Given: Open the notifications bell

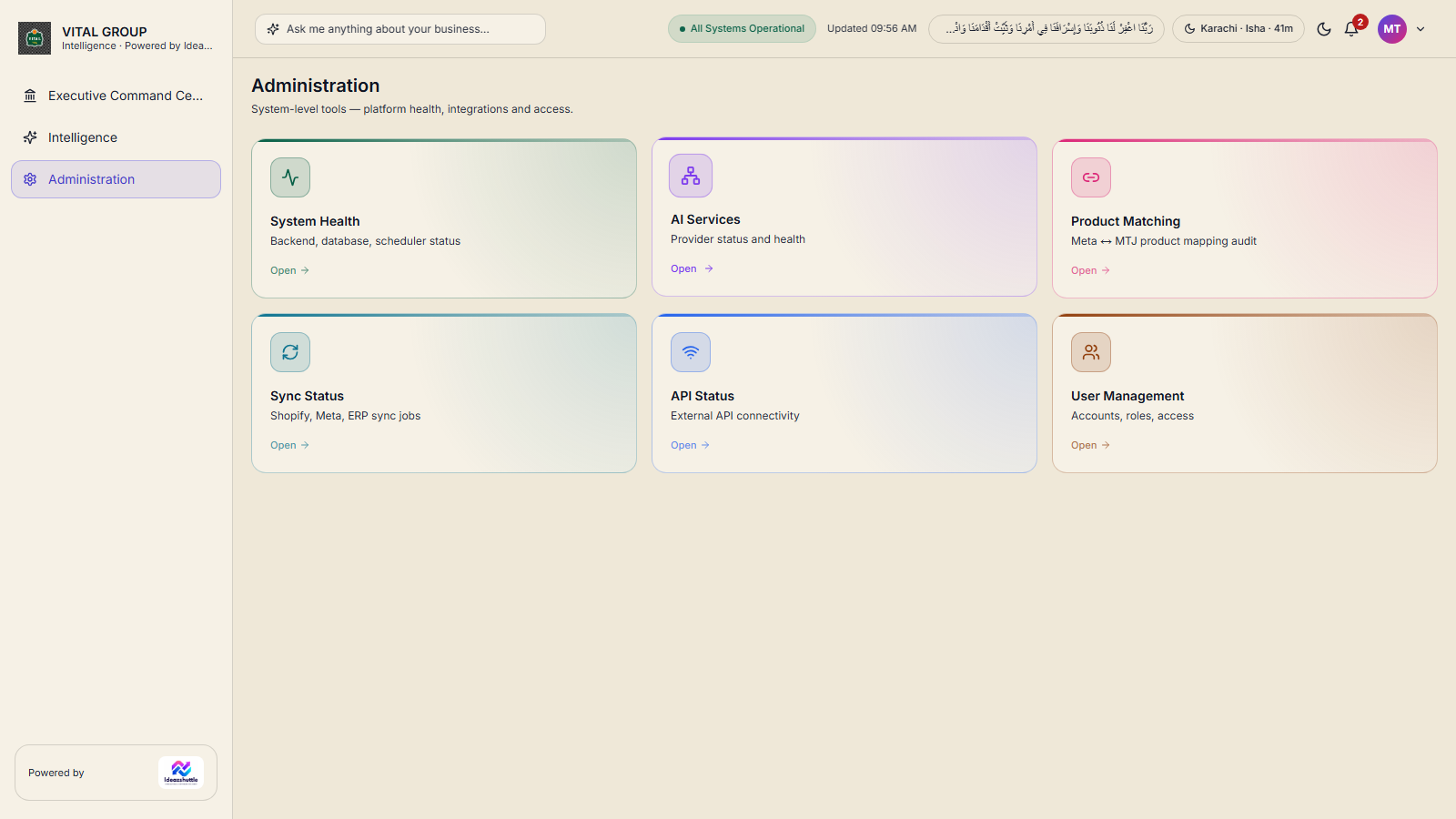Looking at the screenshot, I should pos(1351,29).
